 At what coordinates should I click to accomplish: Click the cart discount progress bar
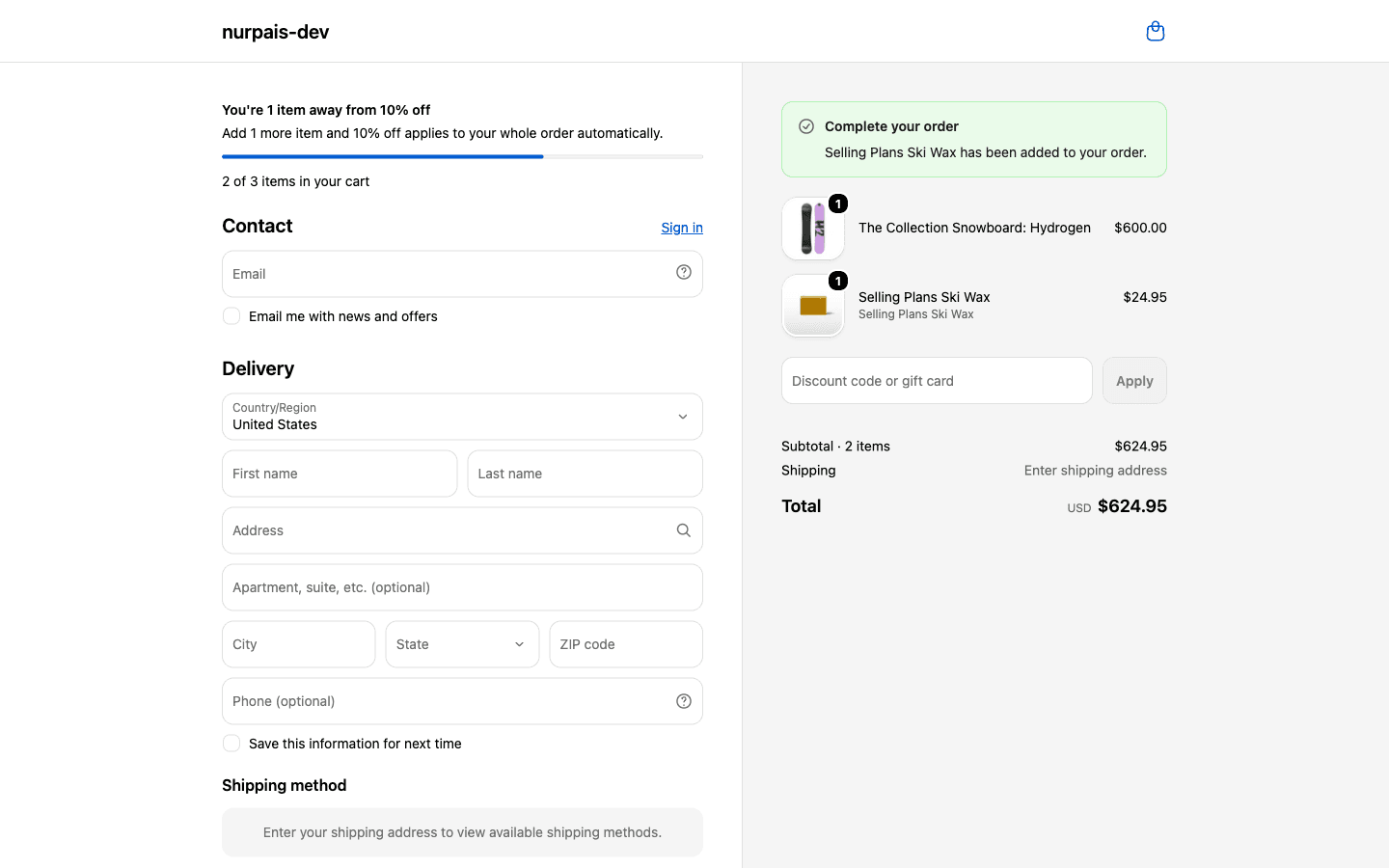click(x=462, y=156)
